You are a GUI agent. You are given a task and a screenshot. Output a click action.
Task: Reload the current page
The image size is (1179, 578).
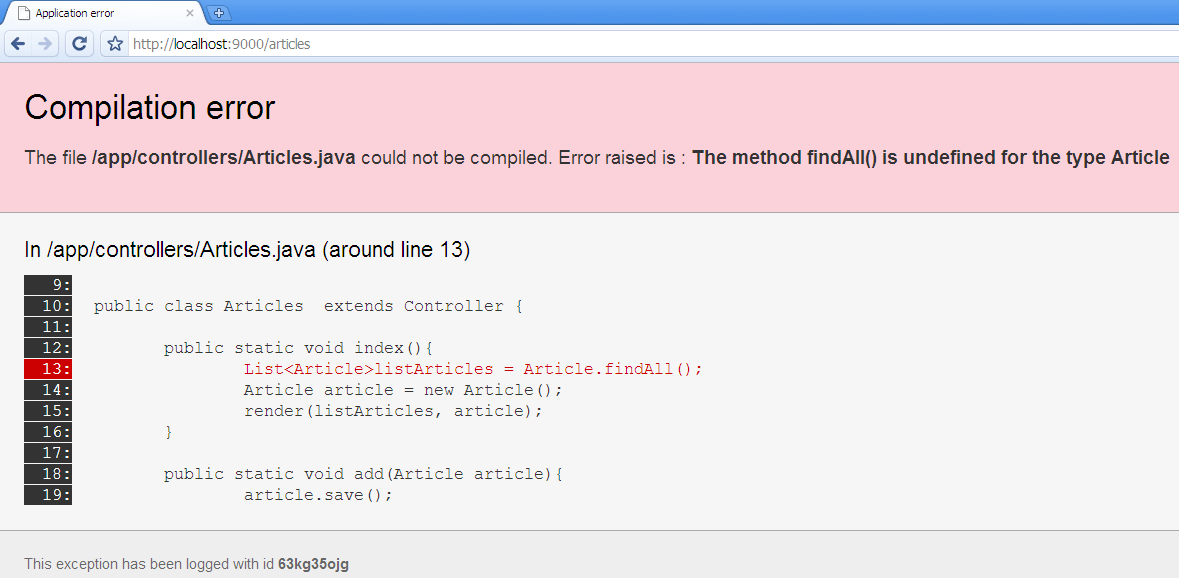pyautogui.click(x=80, y=44)
